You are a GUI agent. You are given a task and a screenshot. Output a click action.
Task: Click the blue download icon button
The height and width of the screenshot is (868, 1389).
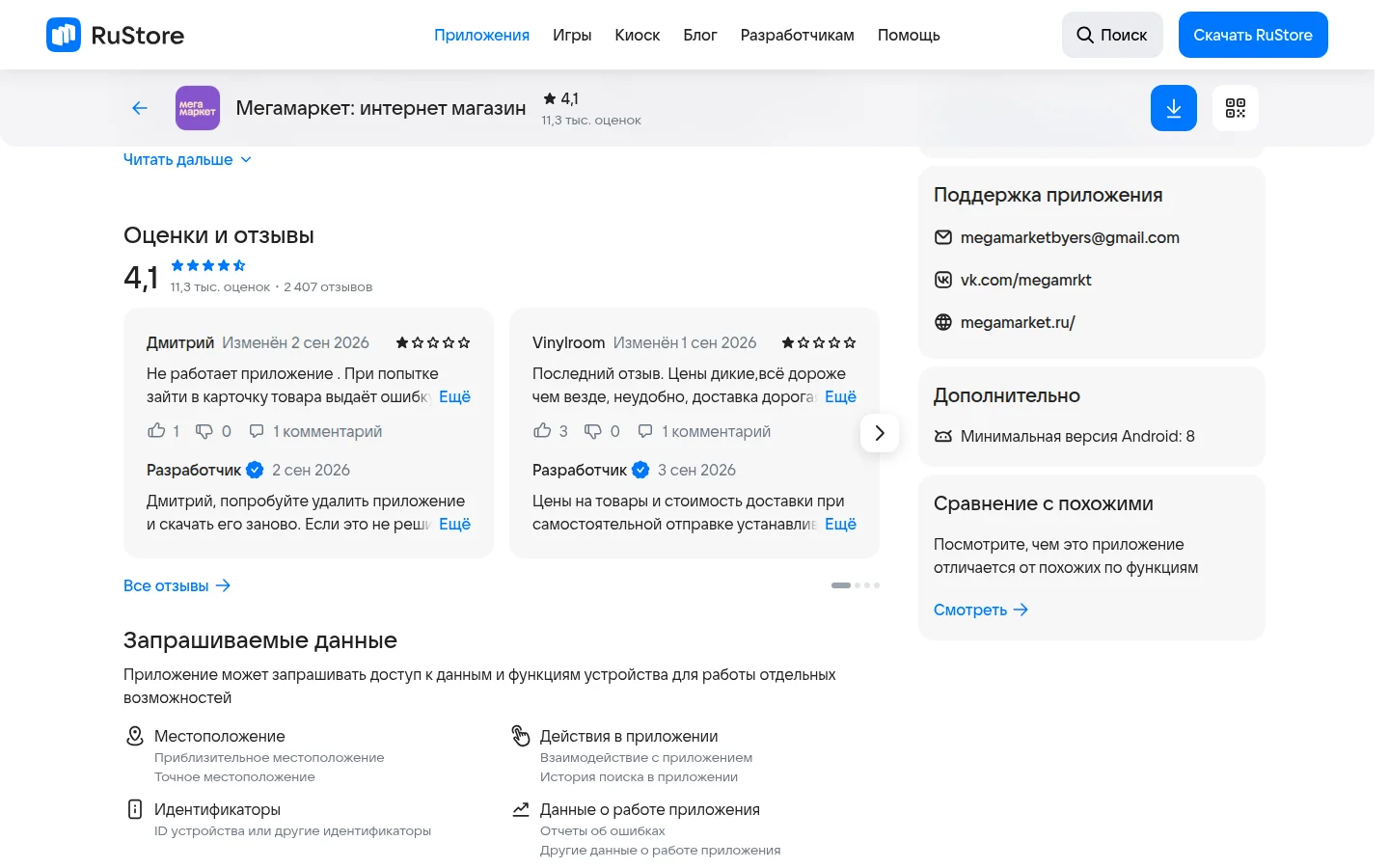pyautogui.click(x=1174, y=108)
